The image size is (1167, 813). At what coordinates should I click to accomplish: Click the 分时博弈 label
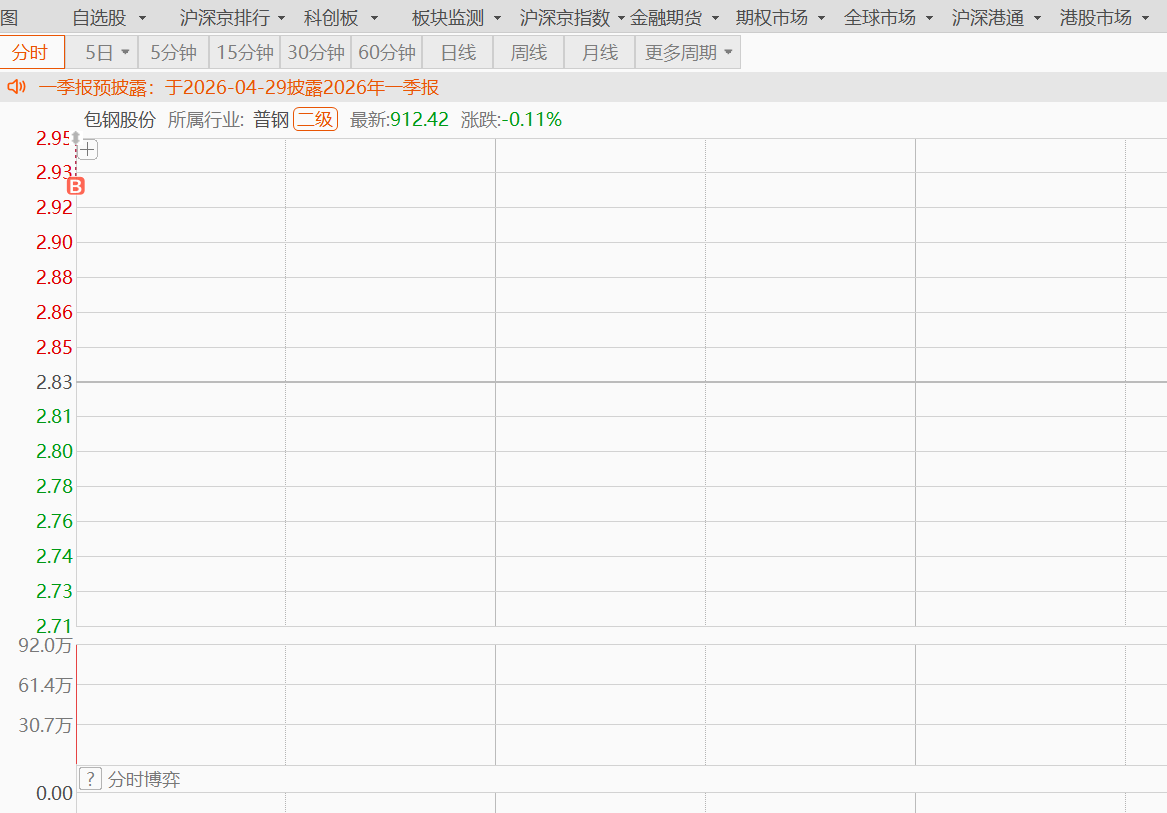tap(144, 779)
